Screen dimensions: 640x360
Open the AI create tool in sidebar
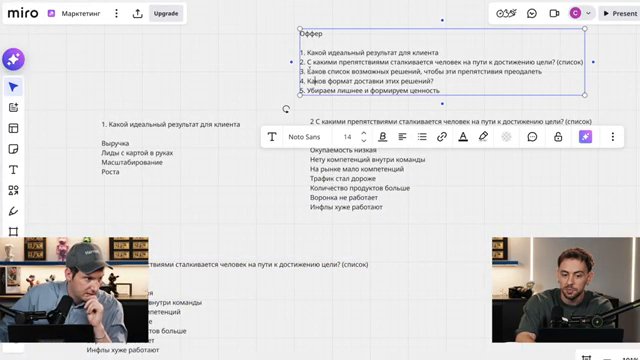(13, 108)
